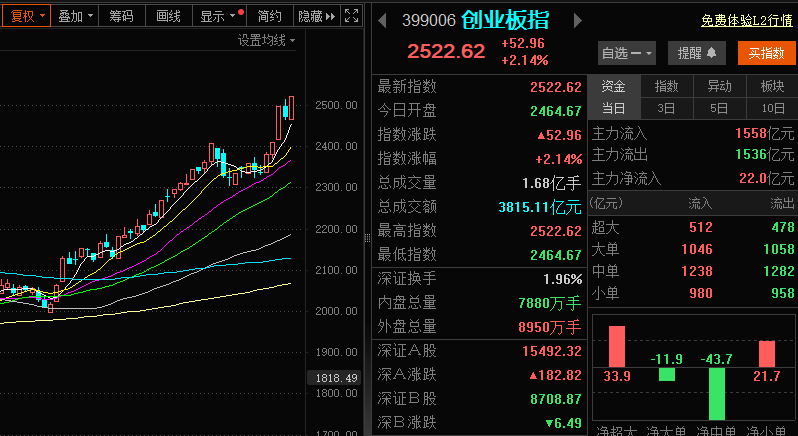Switch to the 指数 tab

click(x=666, y=86)
